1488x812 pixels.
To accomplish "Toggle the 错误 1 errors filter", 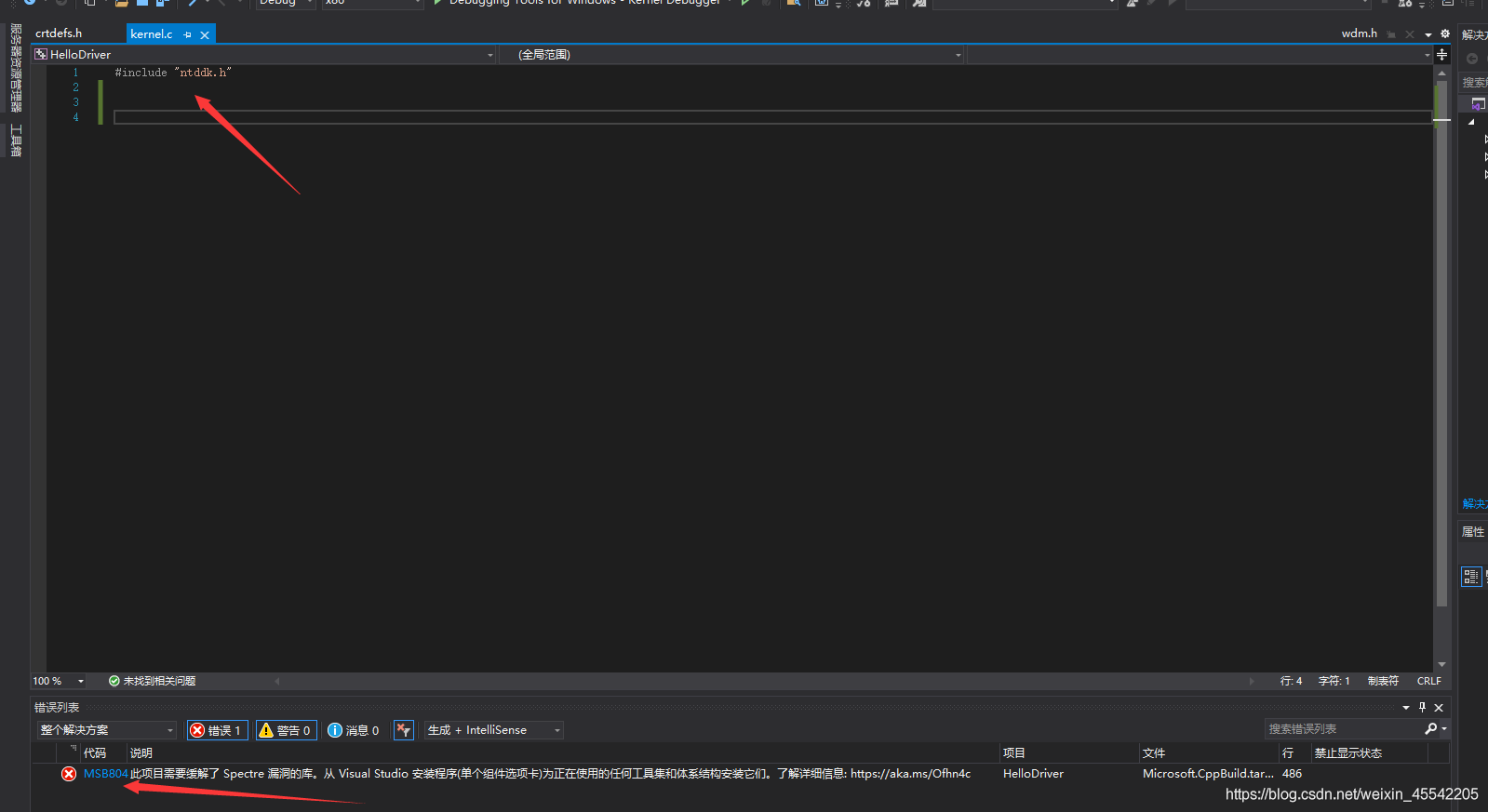I will (217, 730).
